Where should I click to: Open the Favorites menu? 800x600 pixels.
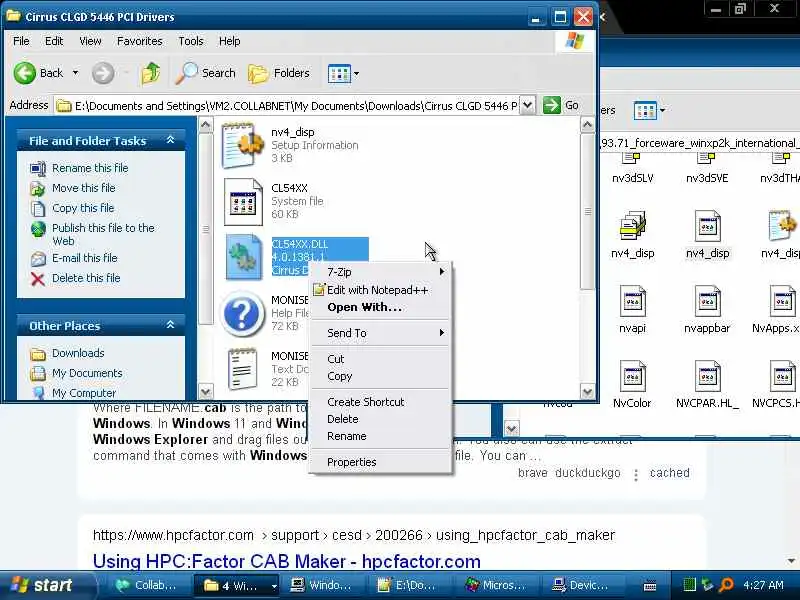(139, 41)
